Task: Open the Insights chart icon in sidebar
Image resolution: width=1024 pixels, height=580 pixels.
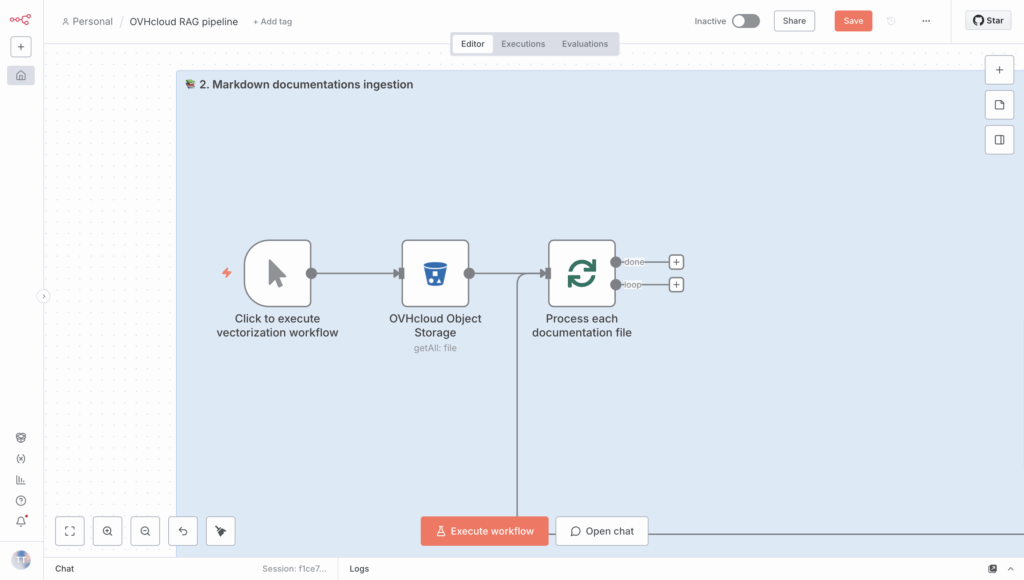Action: 21,479
